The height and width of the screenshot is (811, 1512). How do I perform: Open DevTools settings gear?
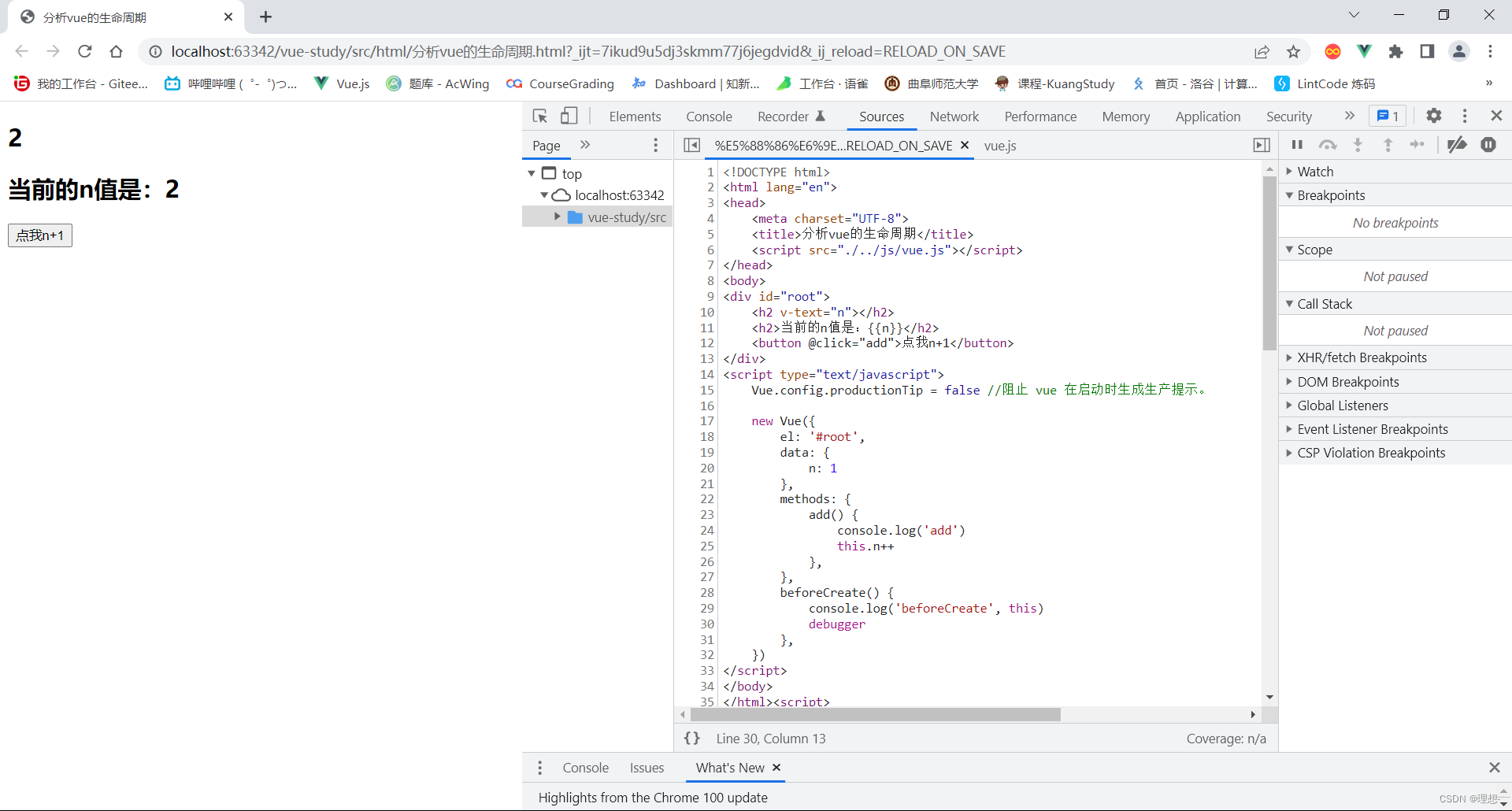(x=1434, y=116)
